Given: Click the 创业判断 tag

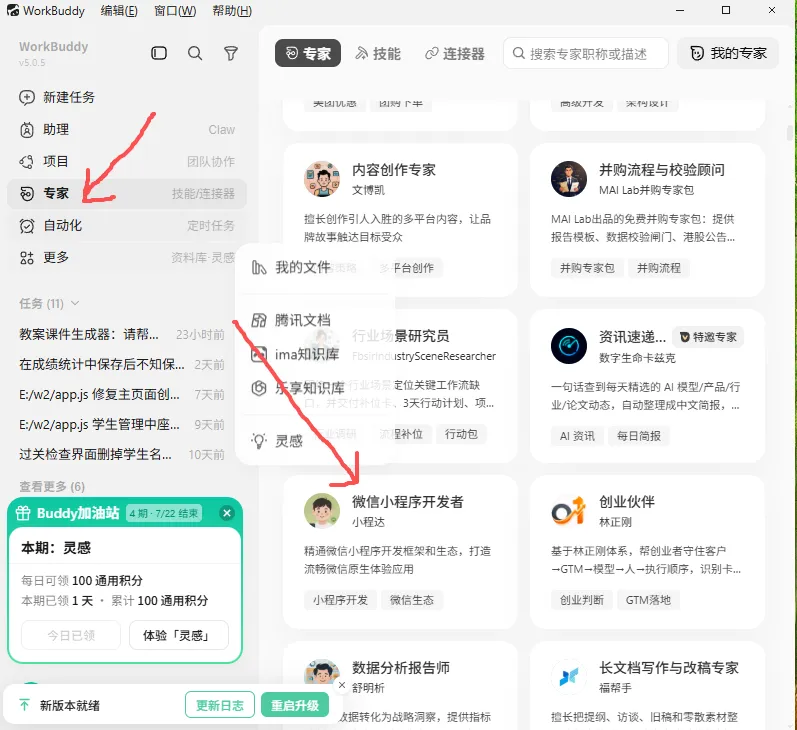Looking at the screenshot, I should [x=581, y=600].
